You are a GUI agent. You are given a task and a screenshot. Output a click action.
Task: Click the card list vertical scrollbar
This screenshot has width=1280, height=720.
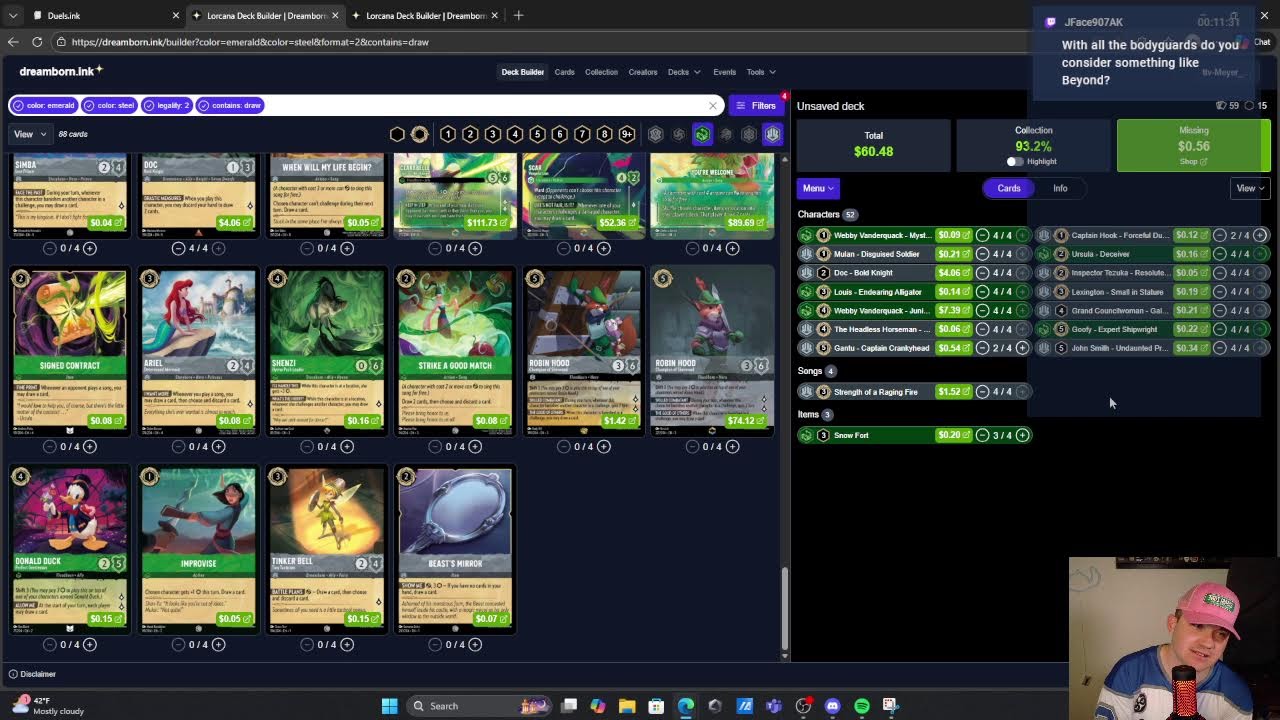785,609
